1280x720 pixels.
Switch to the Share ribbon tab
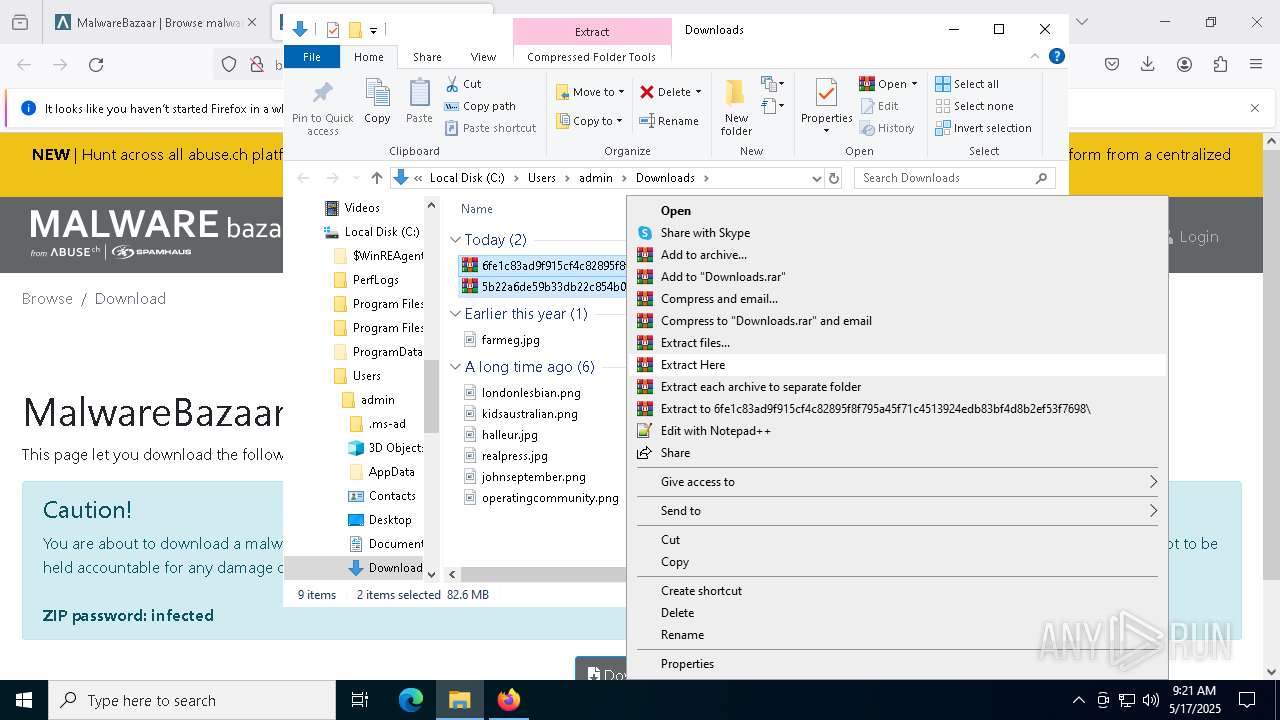427,57
